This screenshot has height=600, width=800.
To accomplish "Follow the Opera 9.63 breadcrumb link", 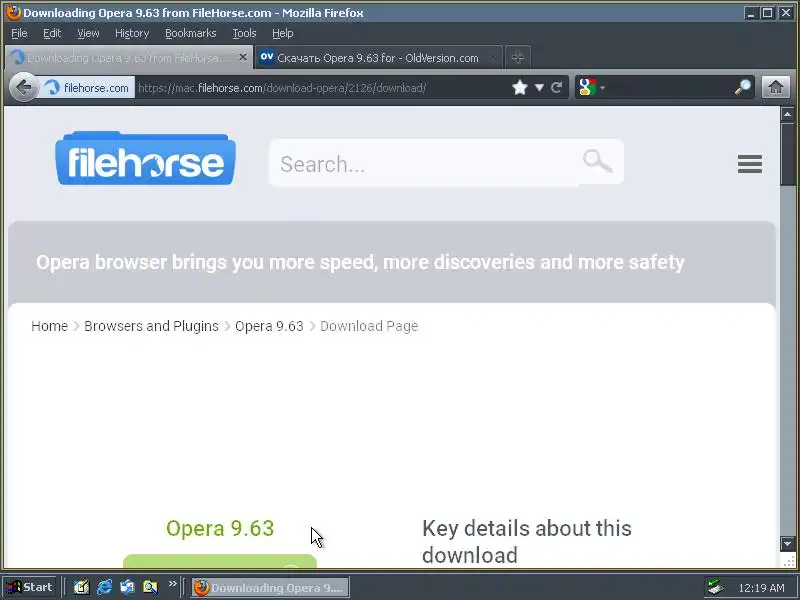I will [269, 326].
